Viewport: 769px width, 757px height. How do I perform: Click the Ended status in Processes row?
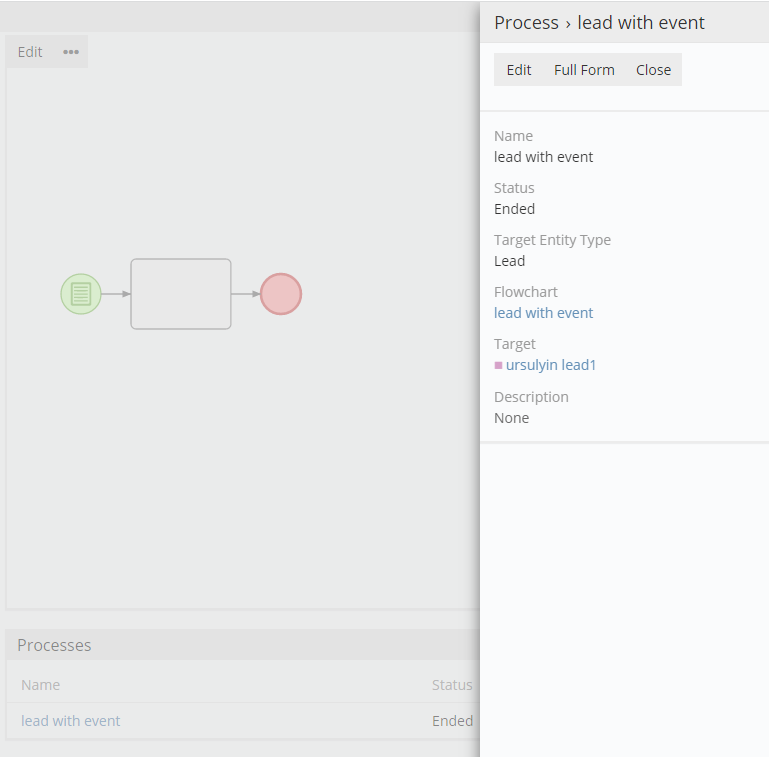tap(452, 720)
